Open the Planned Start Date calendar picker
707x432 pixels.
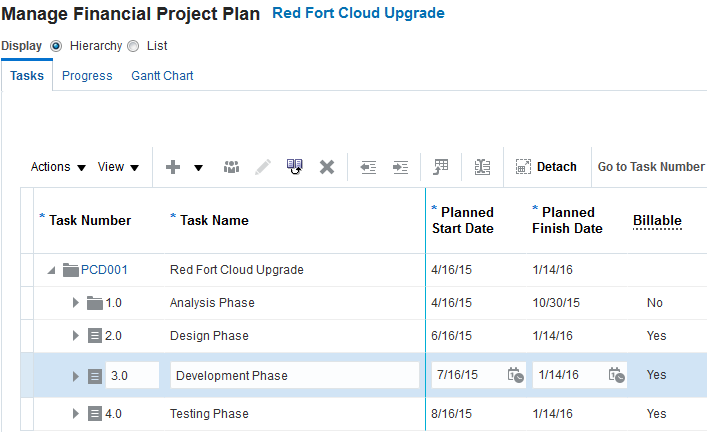click(515, 375)
